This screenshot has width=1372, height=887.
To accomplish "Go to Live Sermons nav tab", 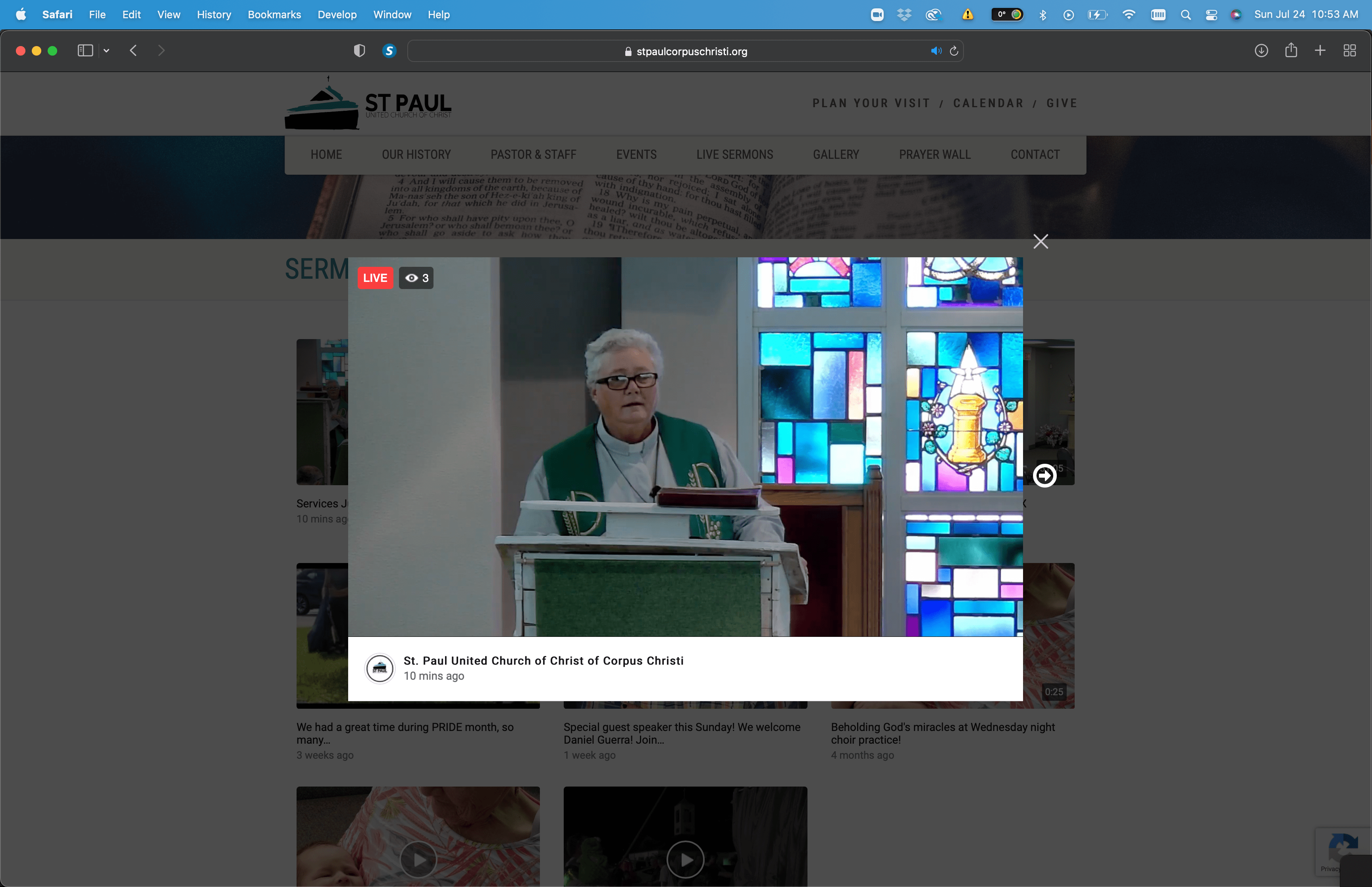I will 735,154.
